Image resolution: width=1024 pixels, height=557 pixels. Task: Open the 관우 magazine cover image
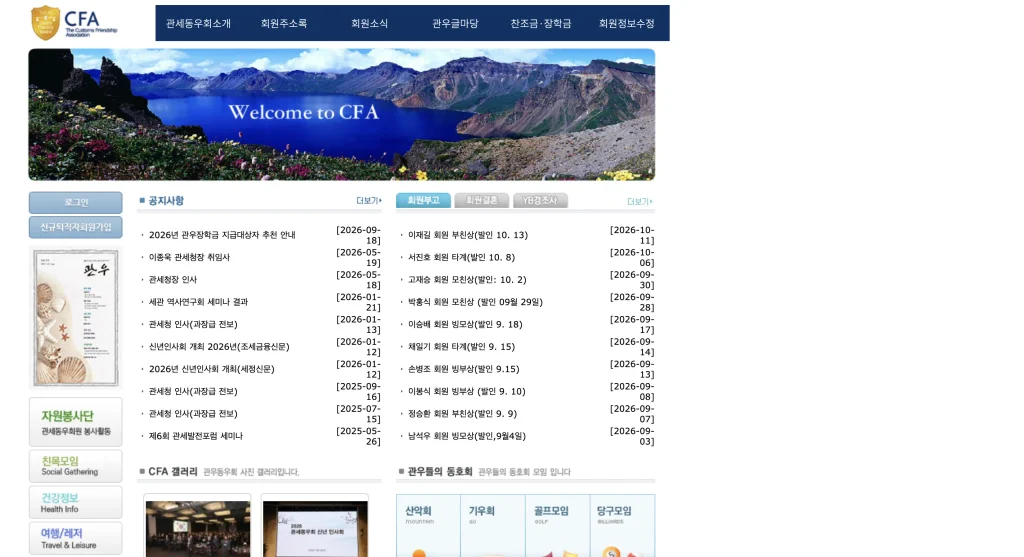coord(76,317)
